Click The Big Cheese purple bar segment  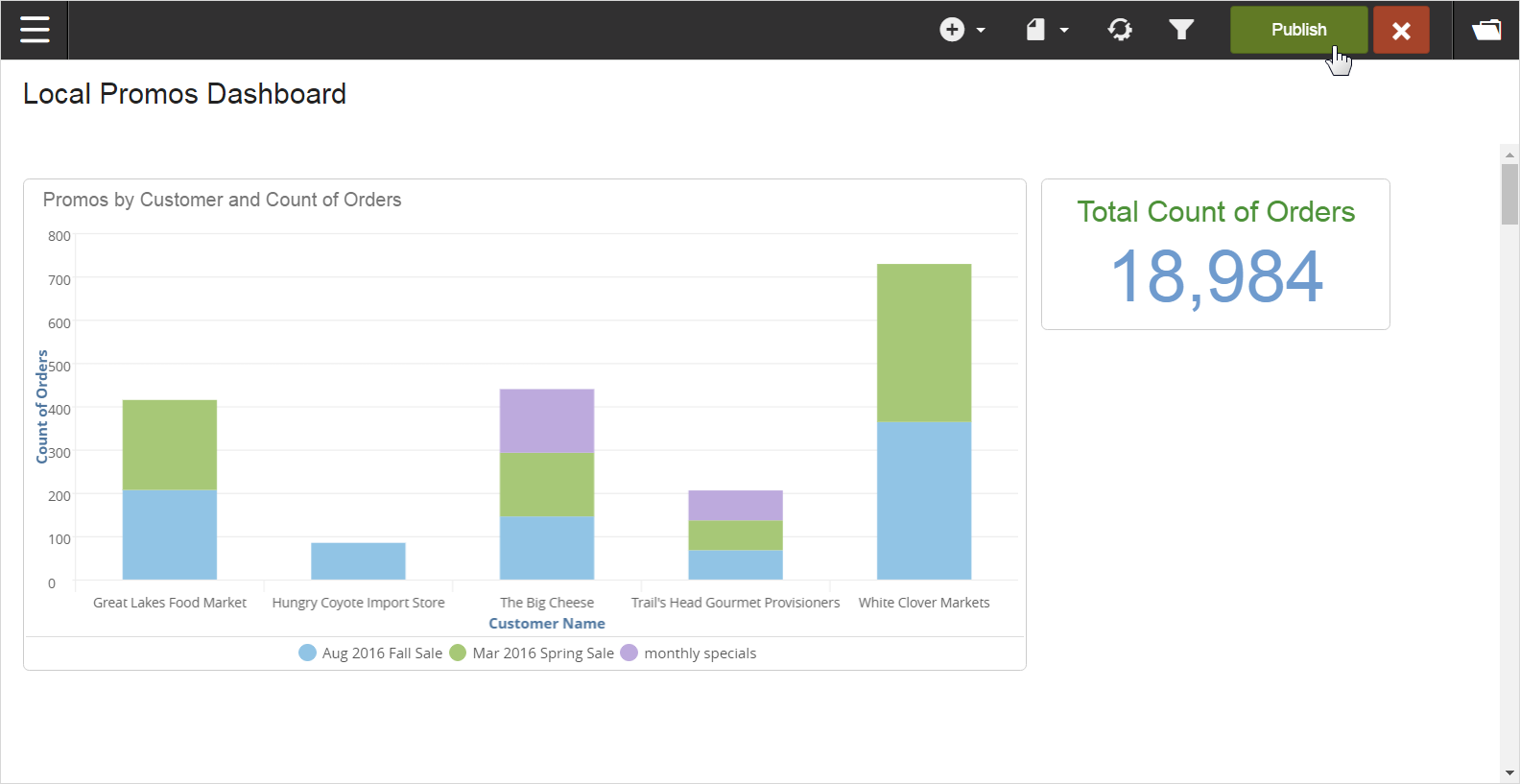(x=547, y=420)
